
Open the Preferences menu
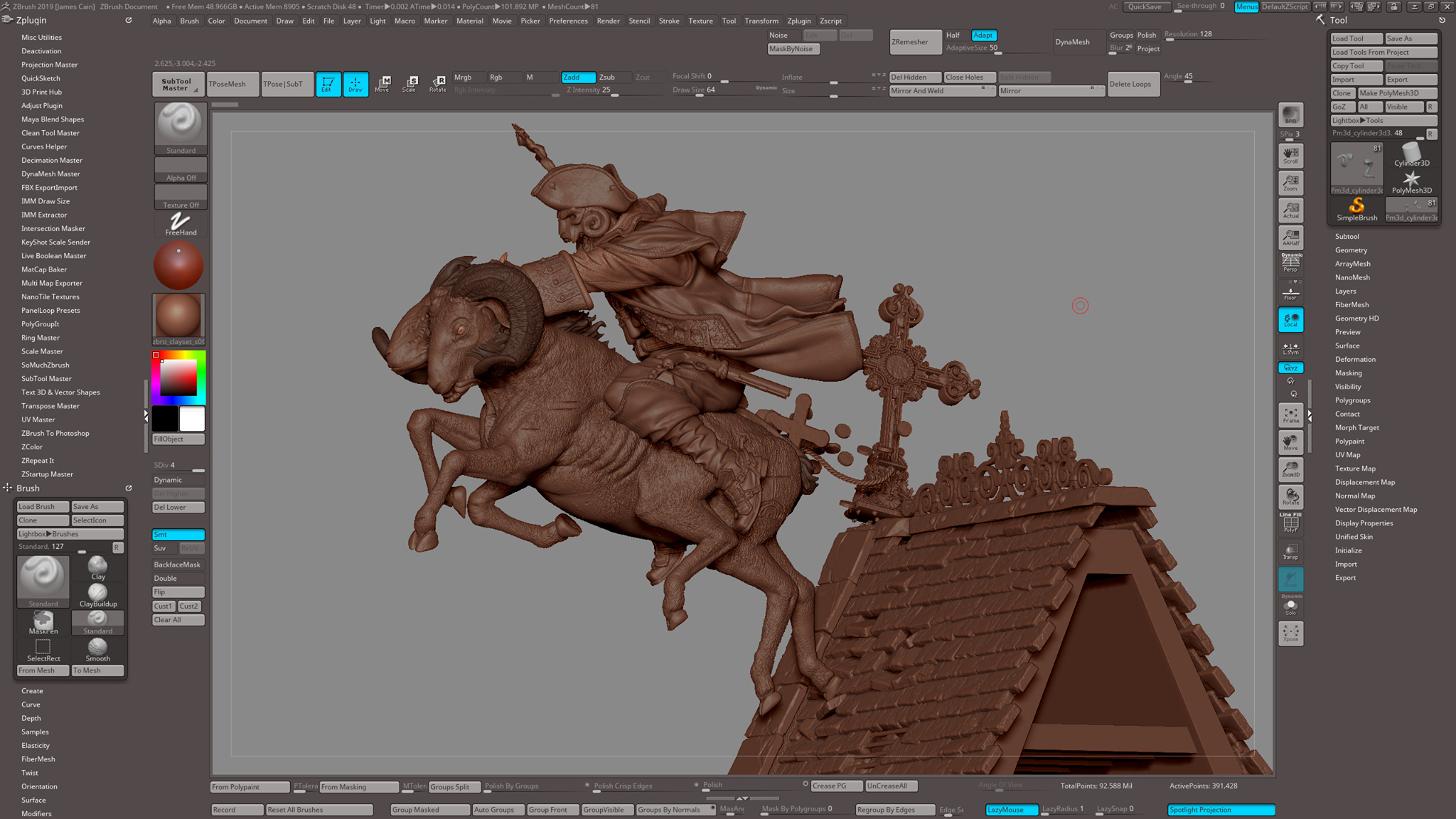(568, 21)
